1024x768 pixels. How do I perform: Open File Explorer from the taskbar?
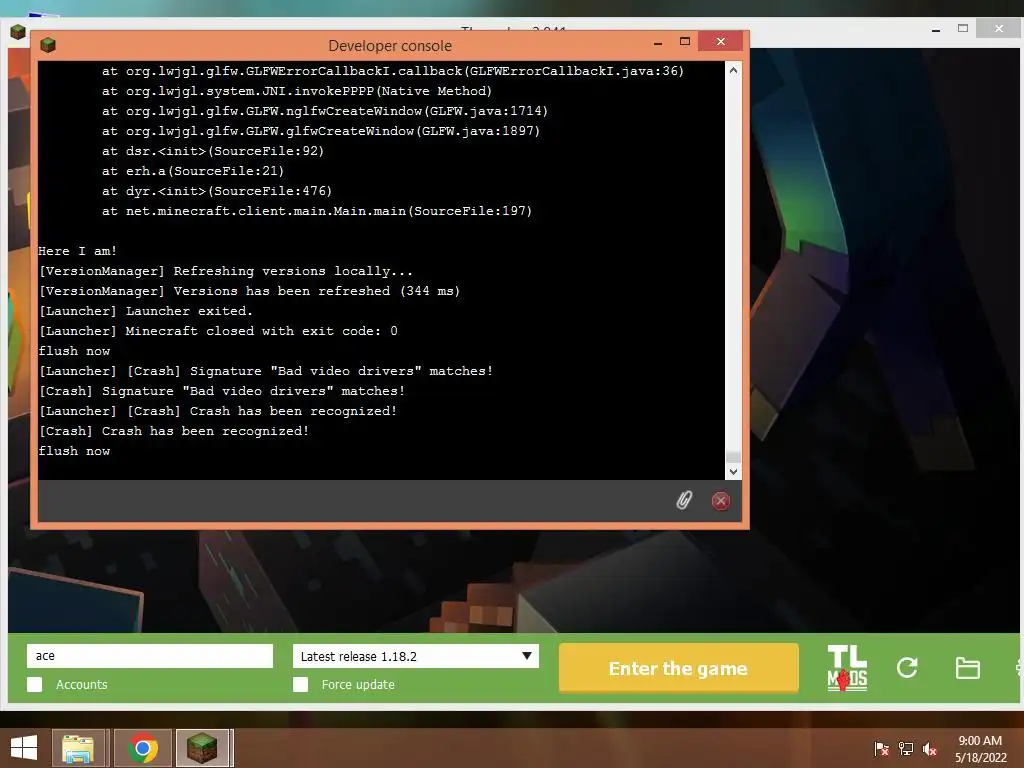click(78, 748)
